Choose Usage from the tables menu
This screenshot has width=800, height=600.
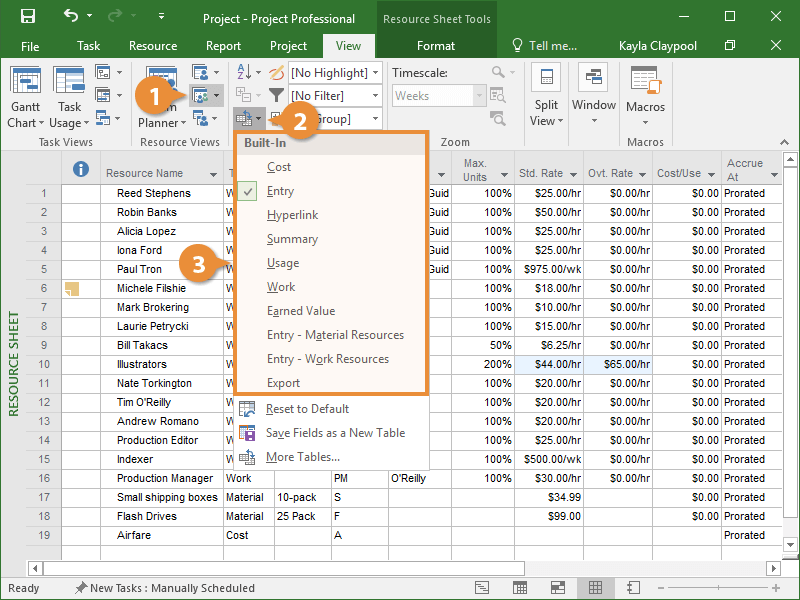click(283, 263)
